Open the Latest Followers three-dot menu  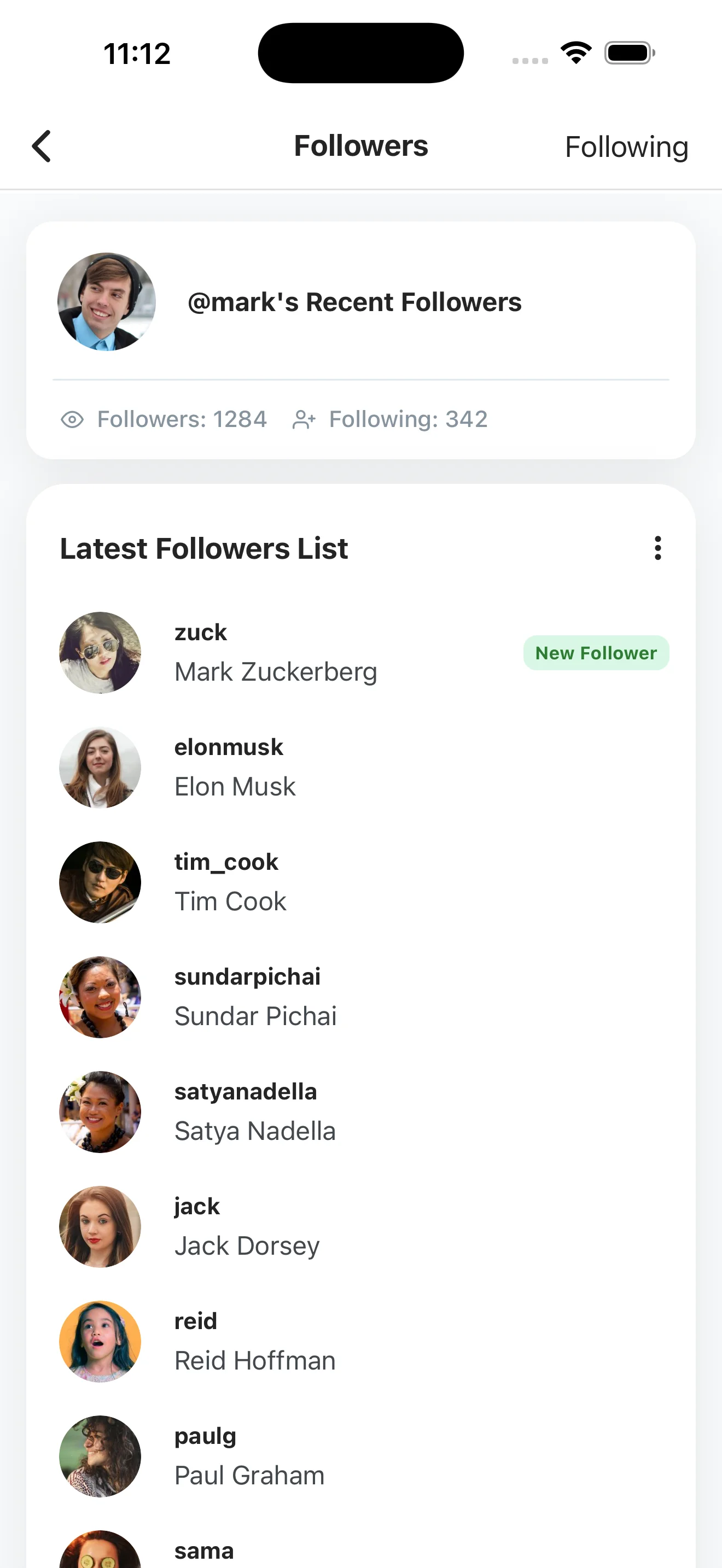click(x=657, y=548)
